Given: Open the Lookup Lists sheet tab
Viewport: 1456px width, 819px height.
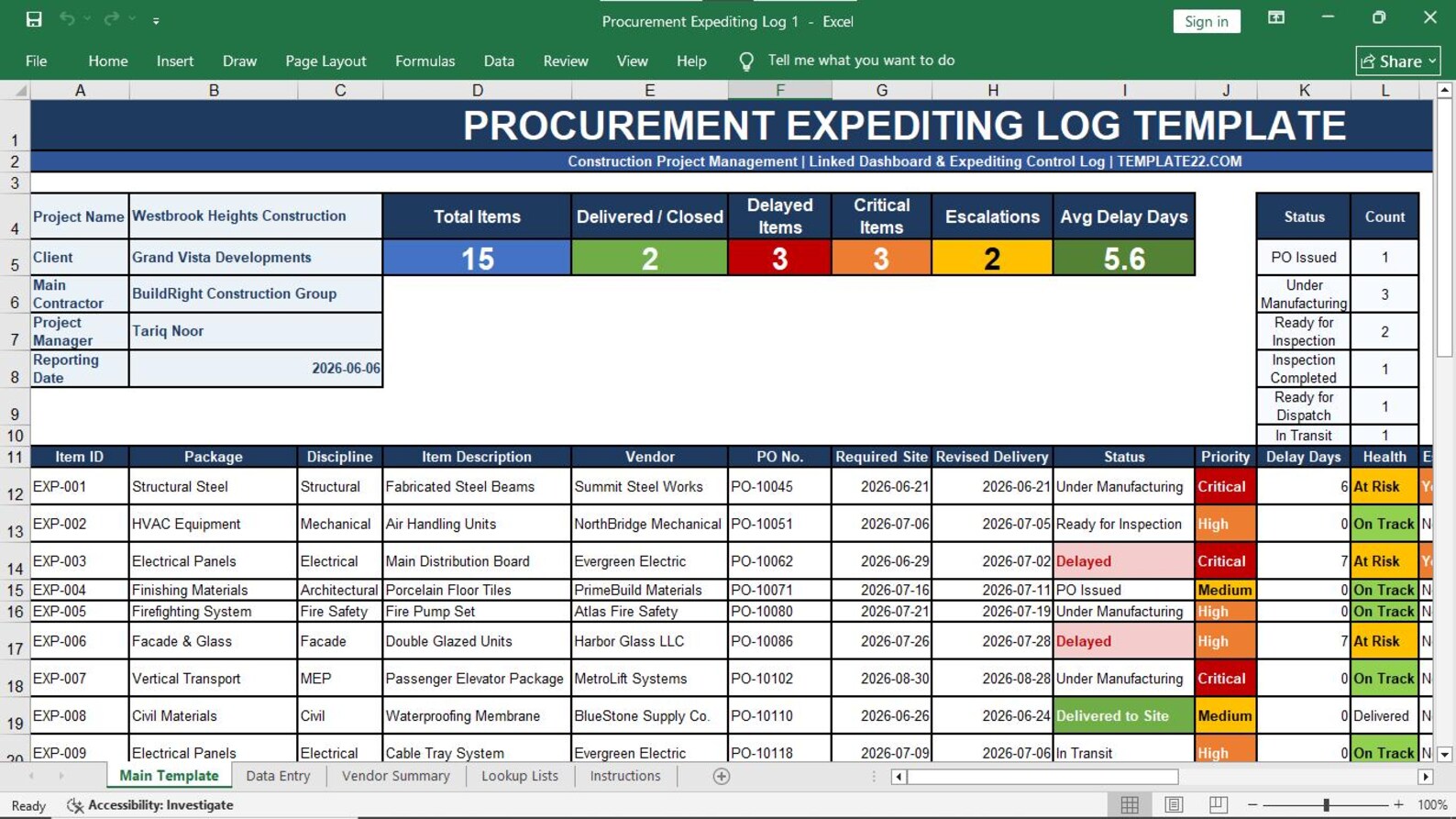Looking at the screenshot, I should (520, 776).
